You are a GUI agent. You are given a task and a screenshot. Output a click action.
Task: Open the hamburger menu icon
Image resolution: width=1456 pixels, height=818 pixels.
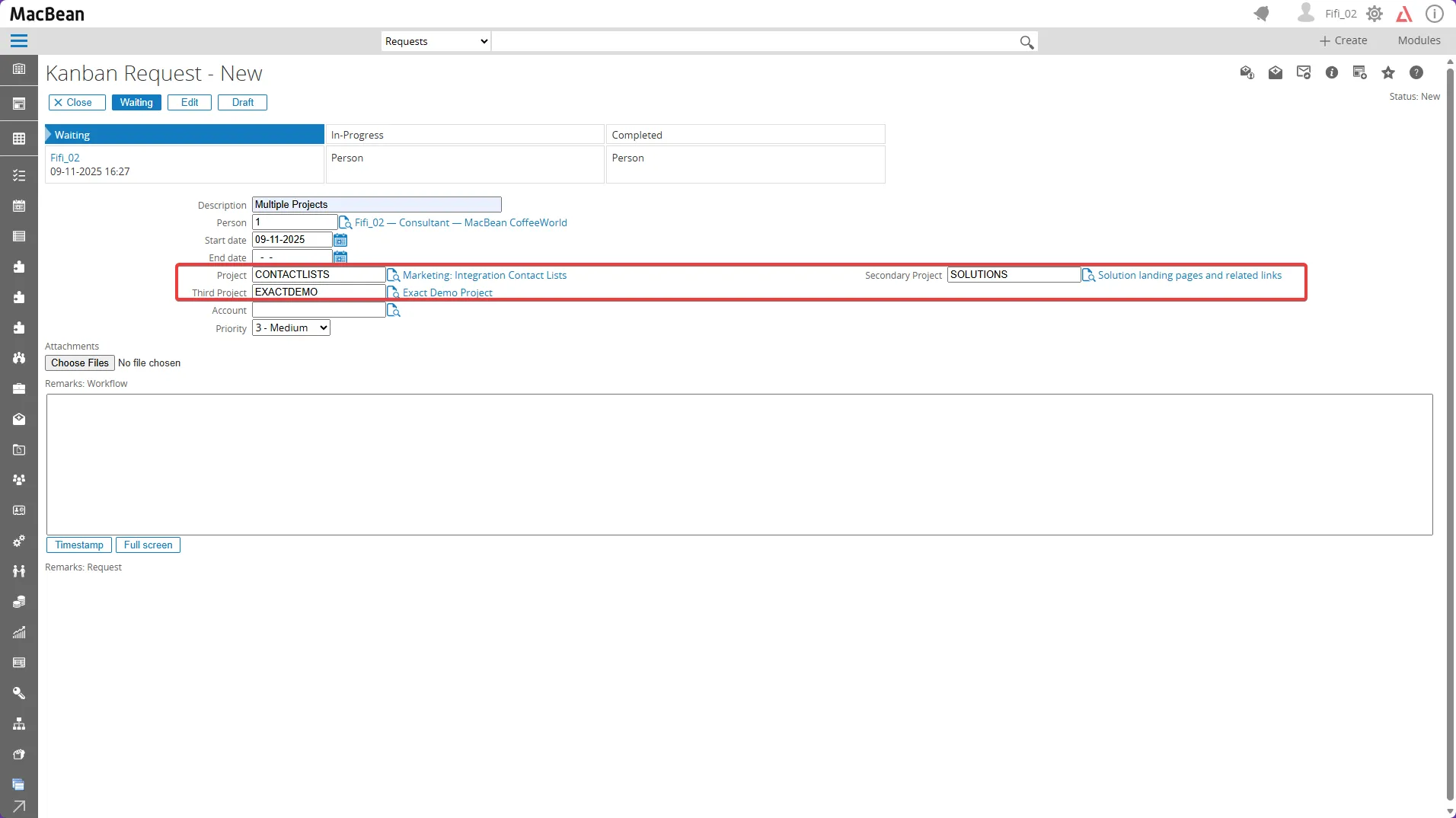pos(19,41)
